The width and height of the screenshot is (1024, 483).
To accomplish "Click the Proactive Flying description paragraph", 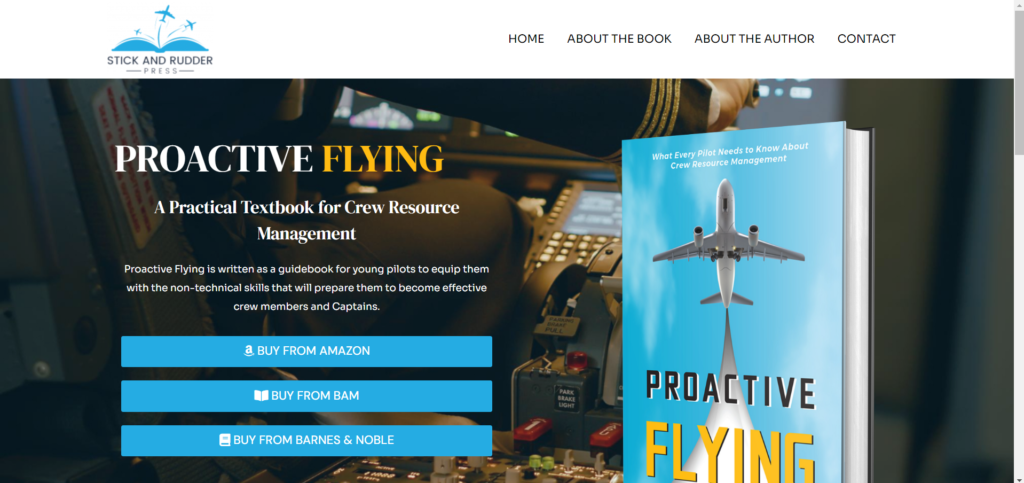I will click(x=306, y=288).
